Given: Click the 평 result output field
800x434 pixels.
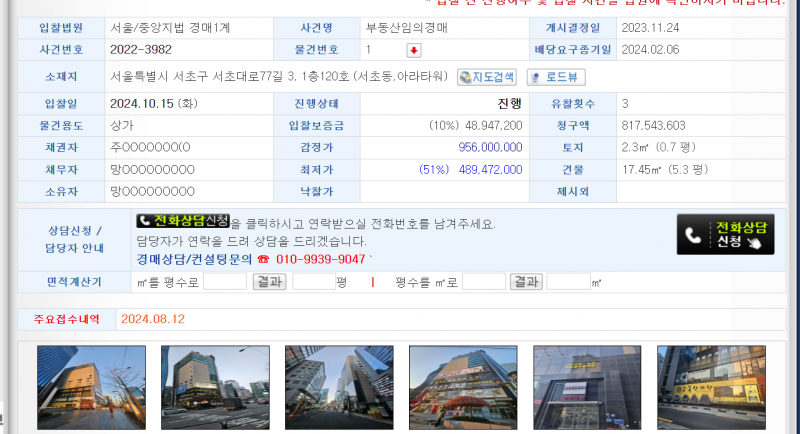Looking at the screenshot, I should 314,282.
